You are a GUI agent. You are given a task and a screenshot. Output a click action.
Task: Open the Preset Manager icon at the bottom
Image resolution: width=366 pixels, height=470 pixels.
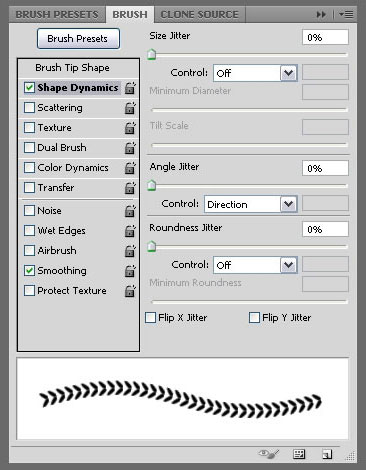(x=299, y=454)
